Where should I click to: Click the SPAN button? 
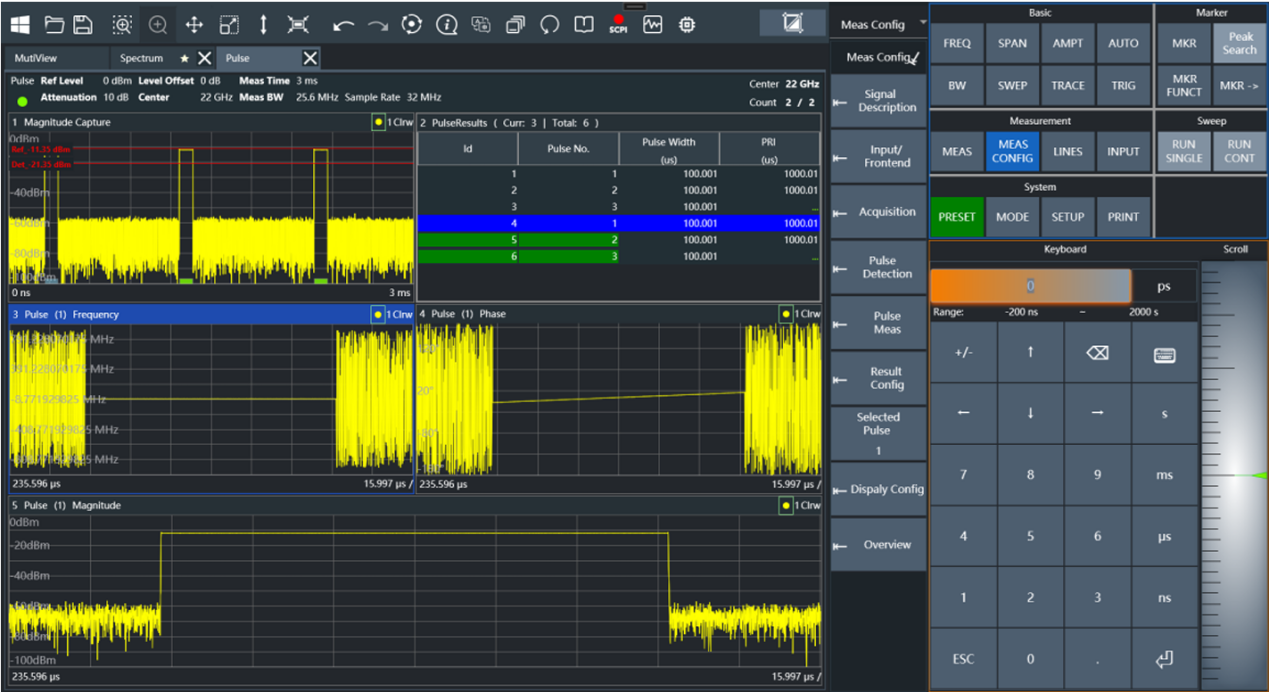pyautogui.click(x=1012, y=43)
